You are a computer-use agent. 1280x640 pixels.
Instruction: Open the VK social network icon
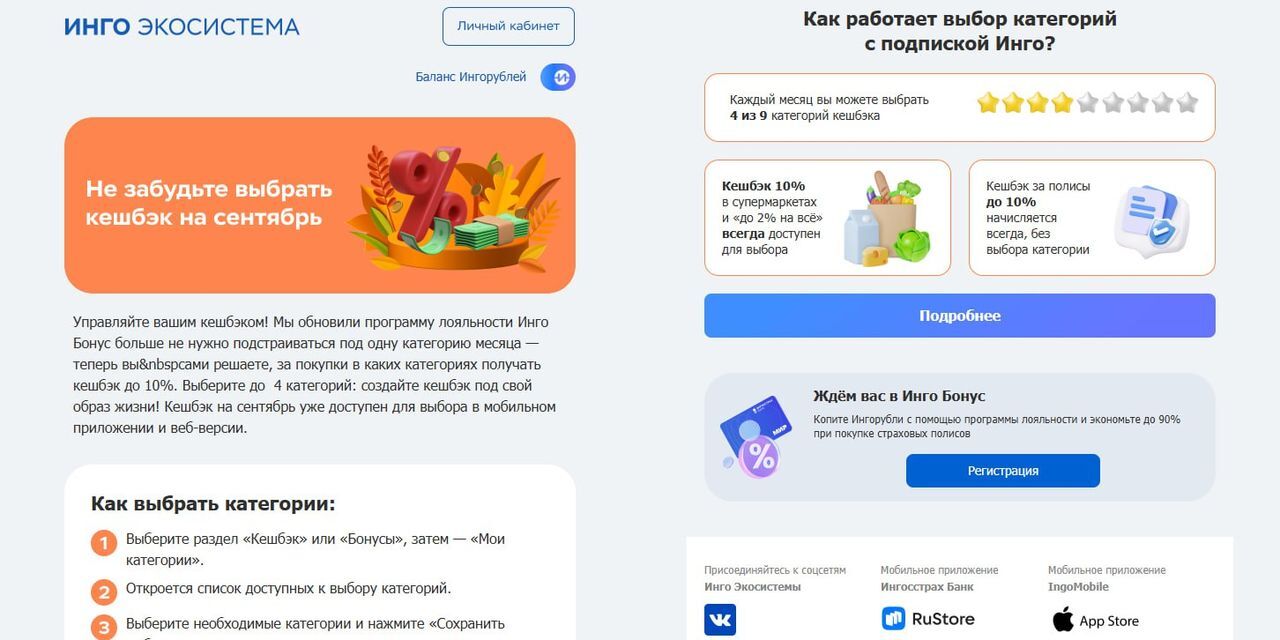pos(720,620)
